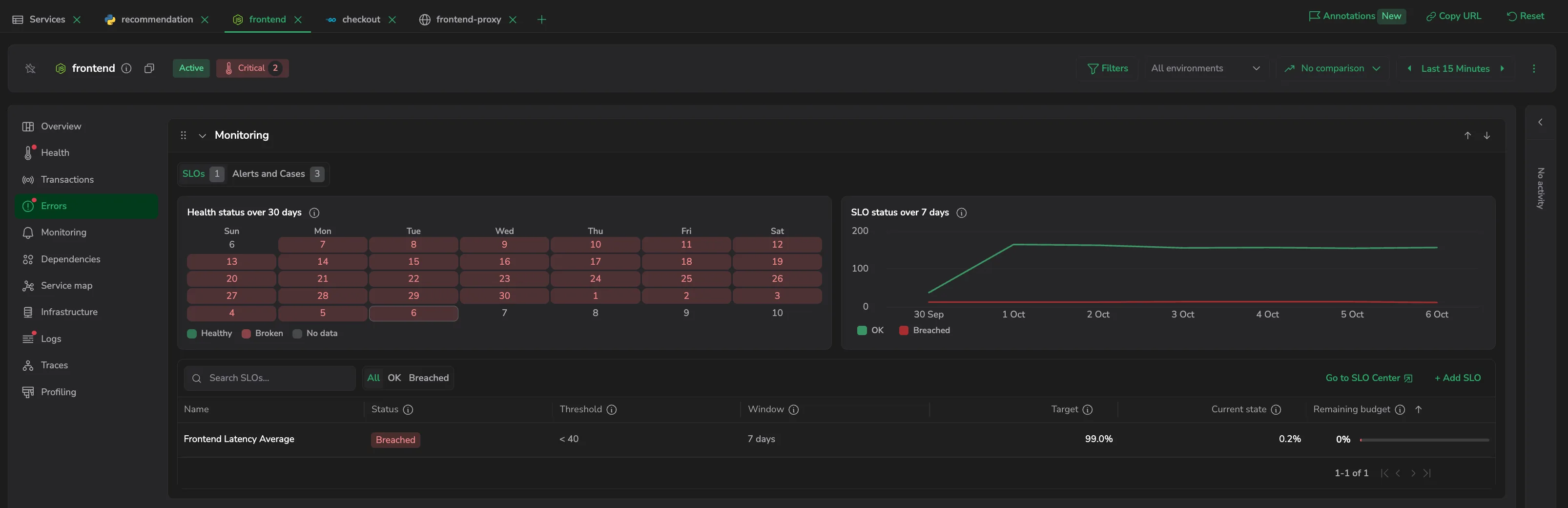Show SLO status over 7 days info
1568x508 pixels.
(962, 212)
